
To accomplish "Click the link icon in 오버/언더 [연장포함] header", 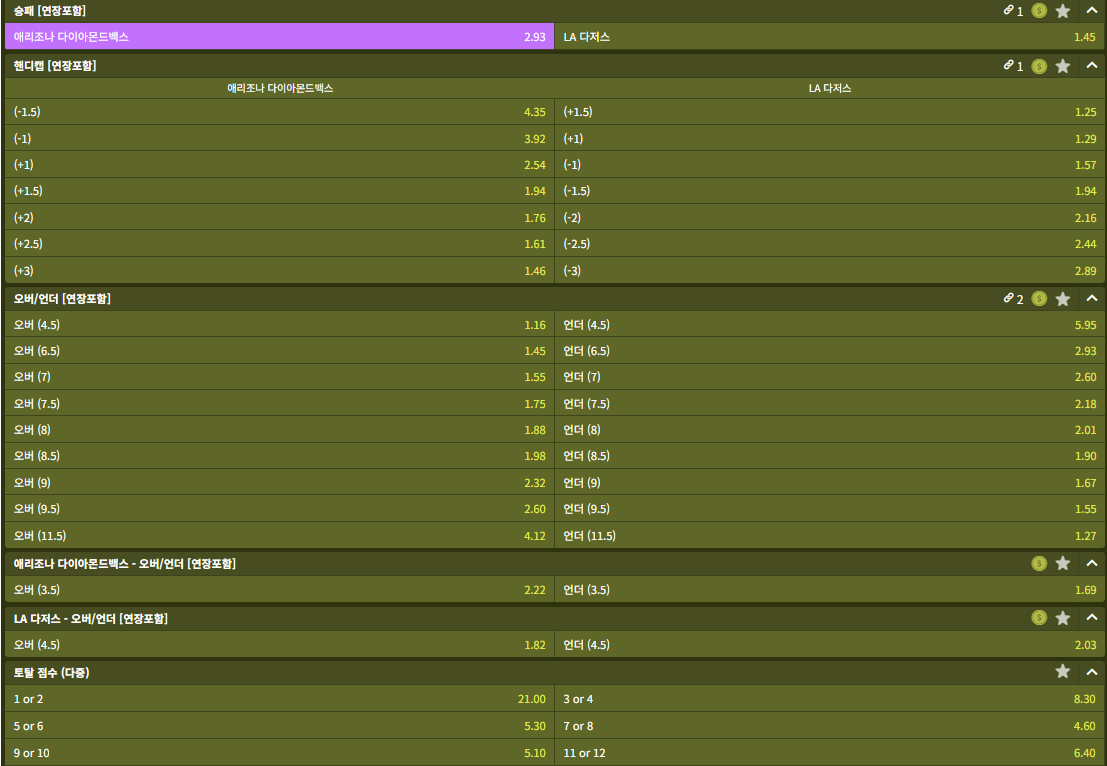I will [1009, 298].
